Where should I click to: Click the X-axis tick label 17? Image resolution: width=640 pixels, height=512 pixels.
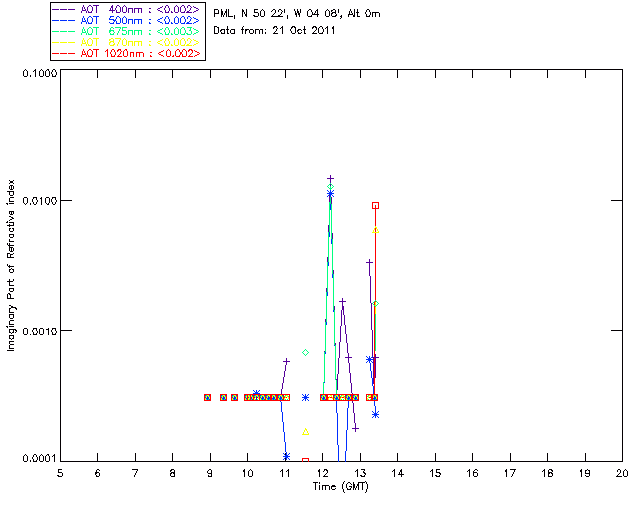(510, 473)
